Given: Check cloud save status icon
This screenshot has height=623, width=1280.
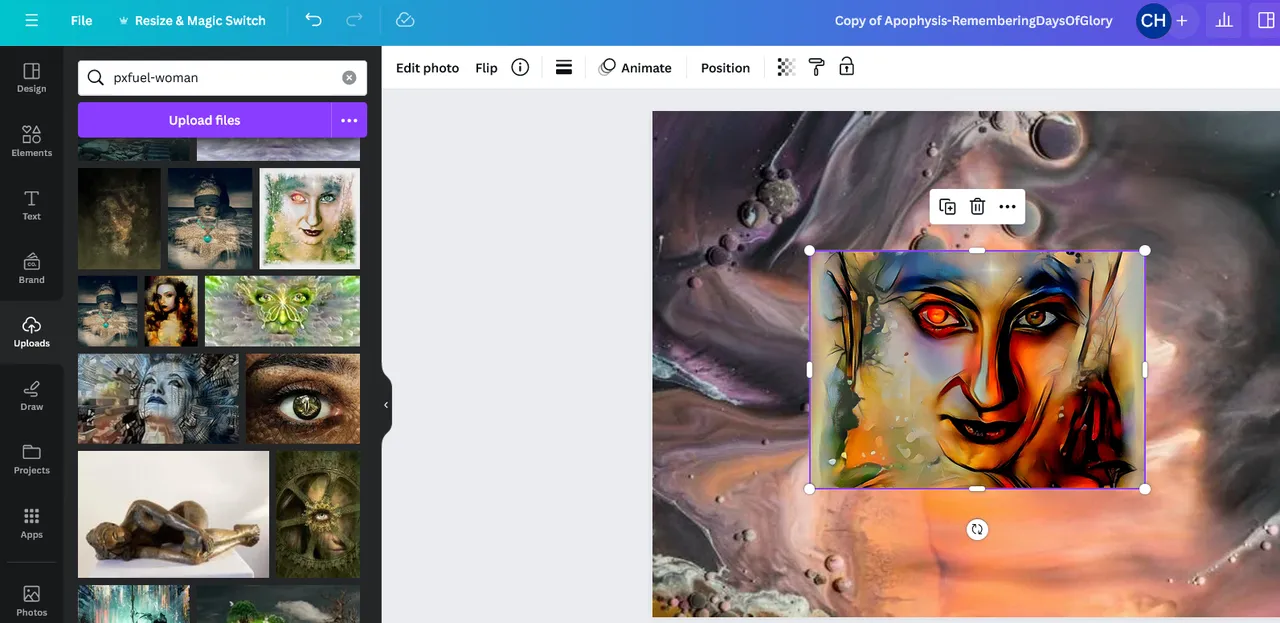Looking at the screenshot, I should 405,20.
